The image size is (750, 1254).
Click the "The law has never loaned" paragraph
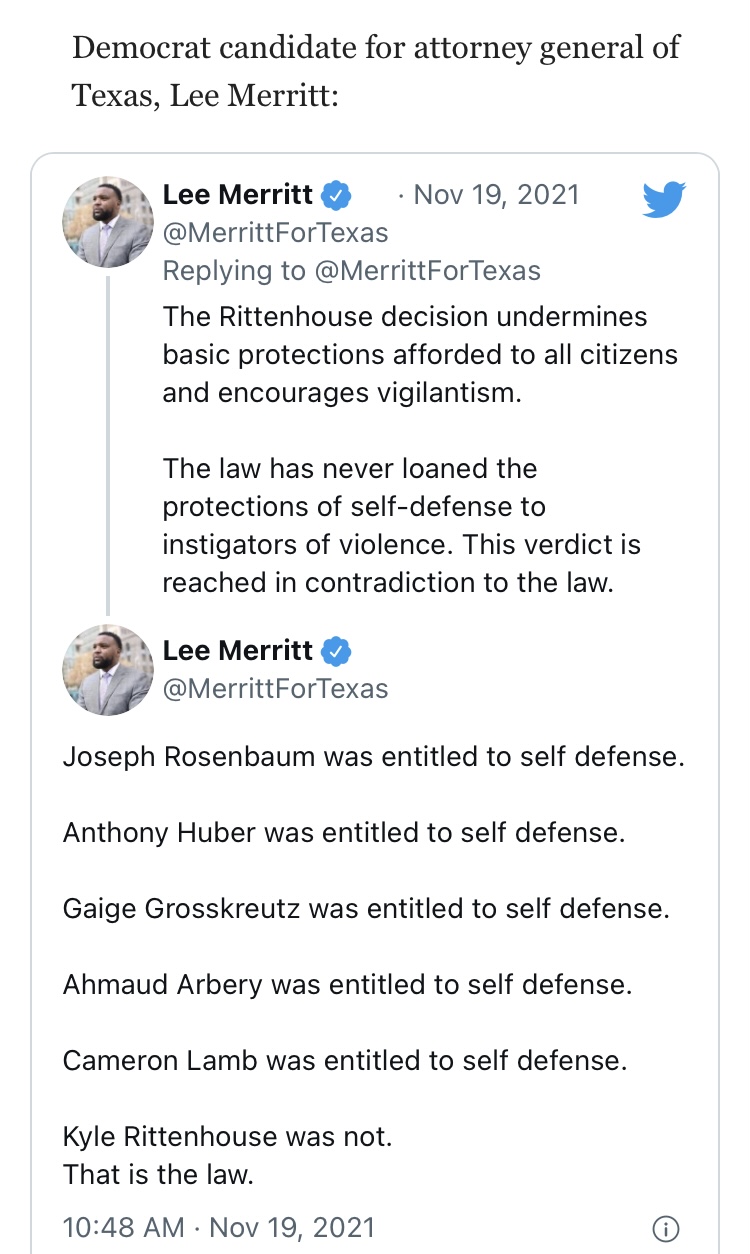[400, 525]
